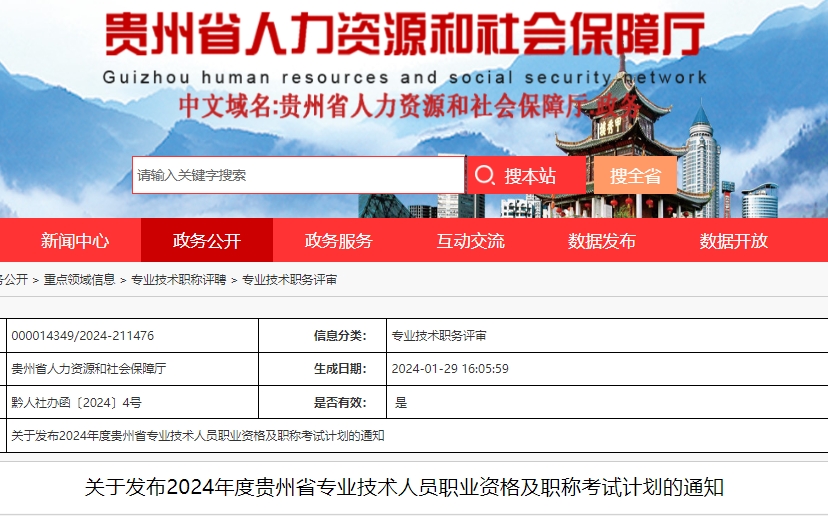Click the magnifier icon in 搜本站 button
828x516 pixels.
tap(485, 176)
